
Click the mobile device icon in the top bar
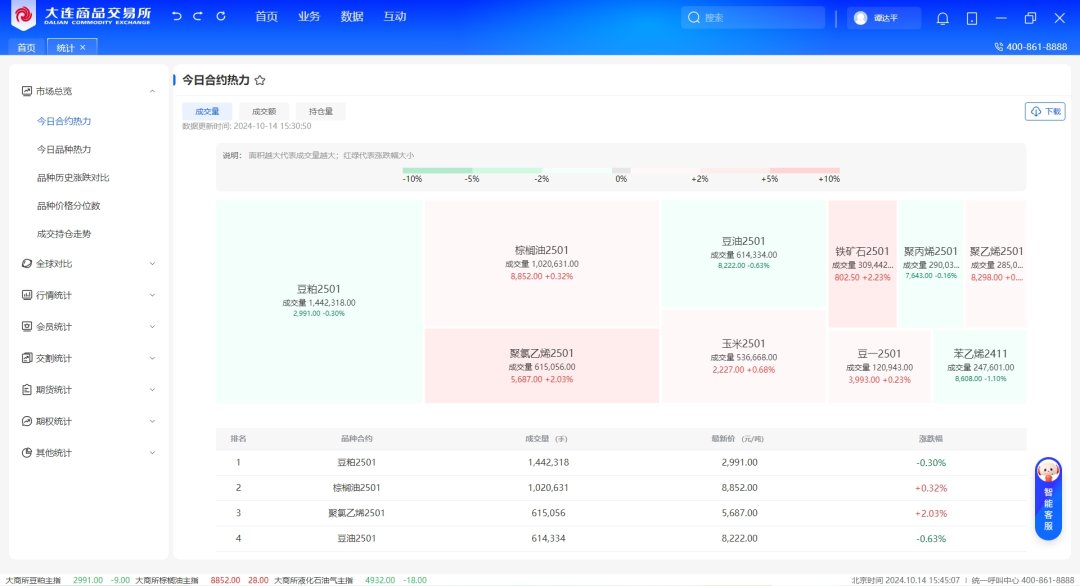click(x=972, y=18)
